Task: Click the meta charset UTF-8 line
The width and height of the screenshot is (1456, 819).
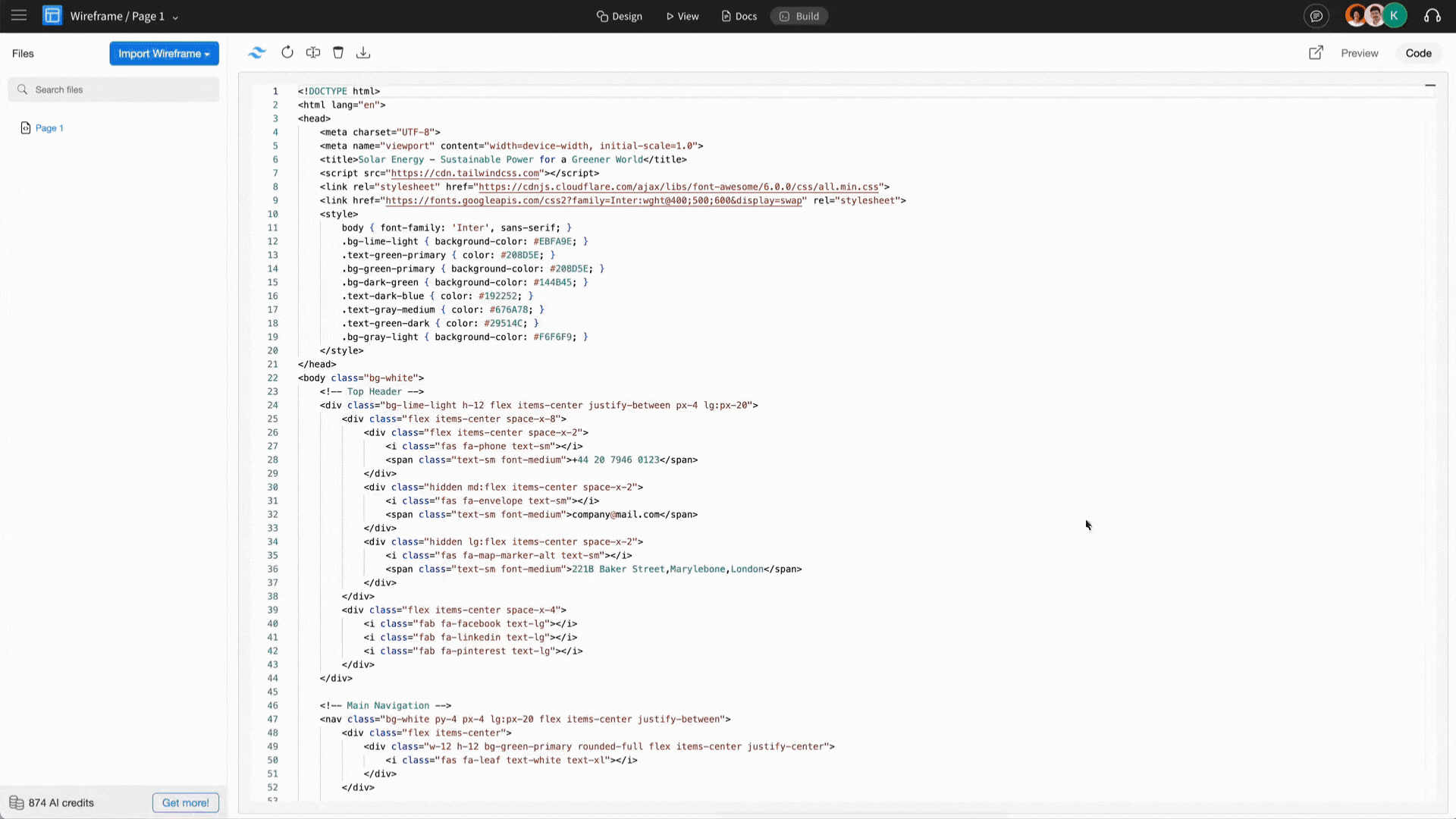Action: [380, 132]
